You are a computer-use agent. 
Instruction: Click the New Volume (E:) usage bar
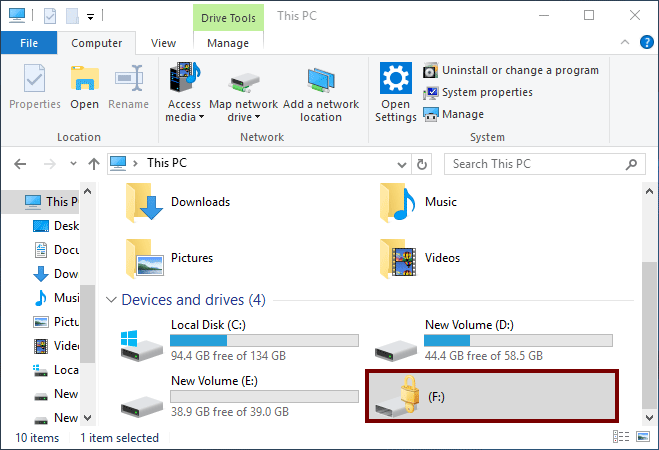coord(264,396)
